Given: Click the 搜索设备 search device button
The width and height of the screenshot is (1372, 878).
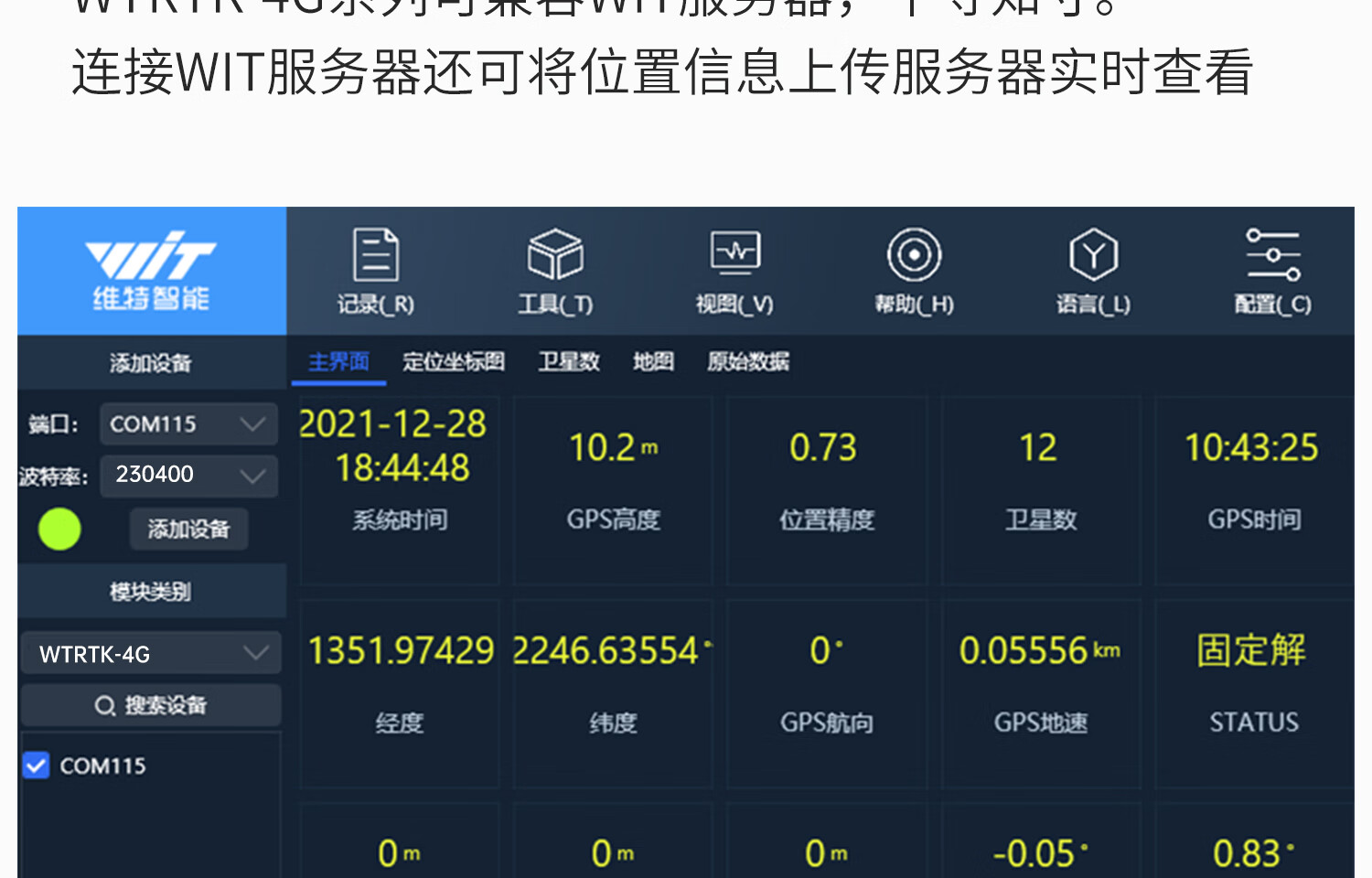Looking at the screenshot, I should tap(151, 705).
